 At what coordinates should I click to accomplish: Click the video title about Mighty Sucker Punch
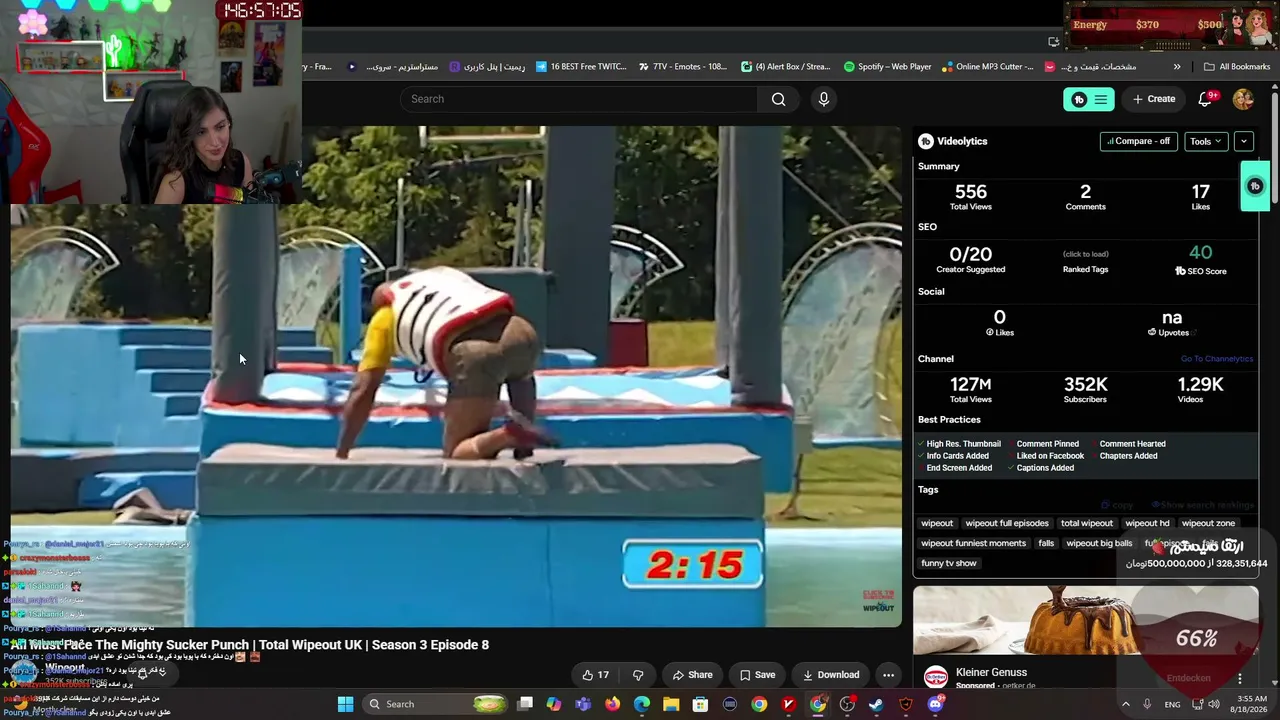pos(250,645)
